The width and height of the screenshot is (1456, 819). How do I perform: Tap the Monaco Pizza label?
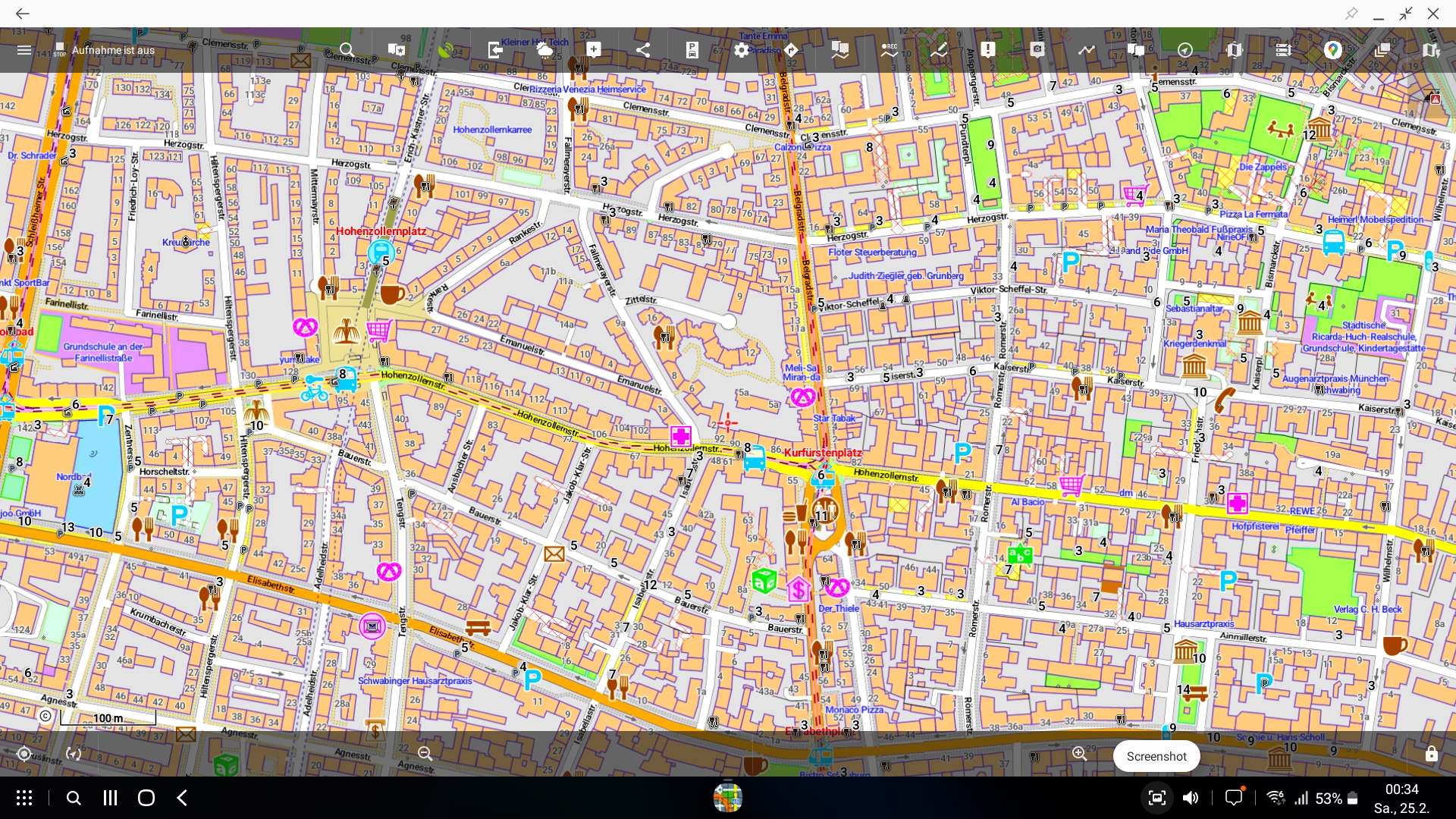855,711
